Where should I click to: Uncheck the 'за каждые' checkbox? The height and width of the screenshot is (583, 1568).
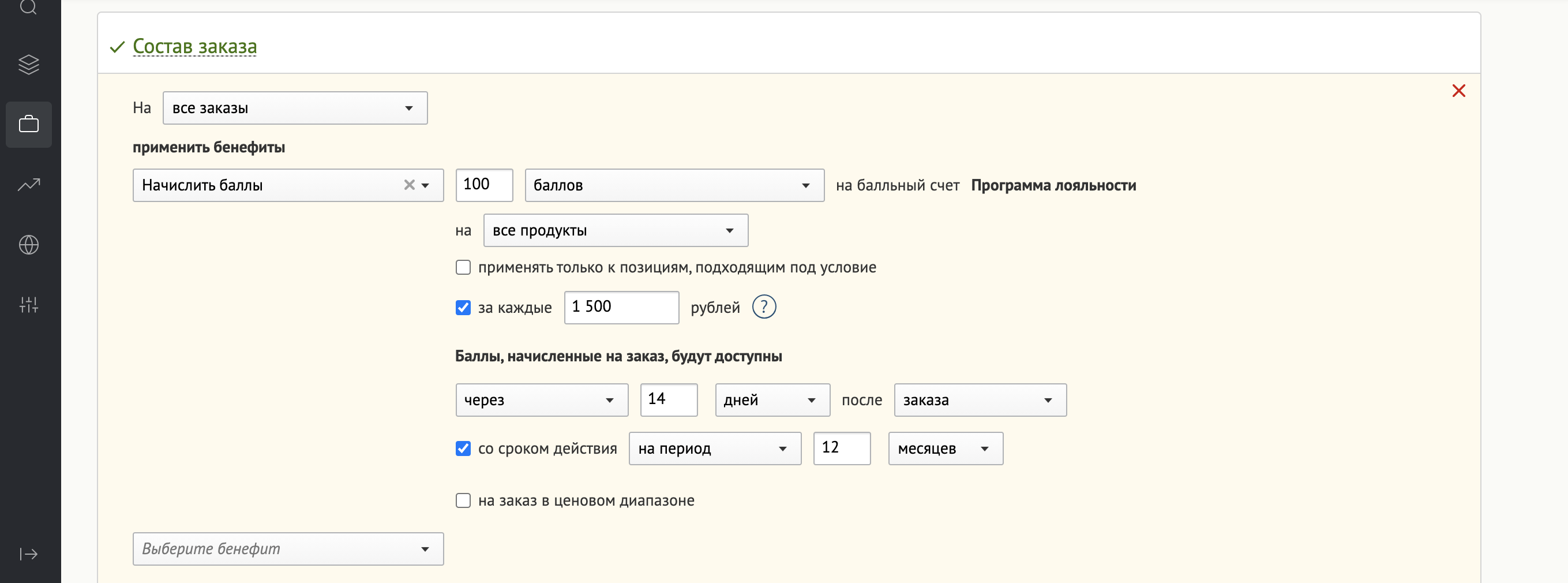pyautogui.click(x=463, y=308)
